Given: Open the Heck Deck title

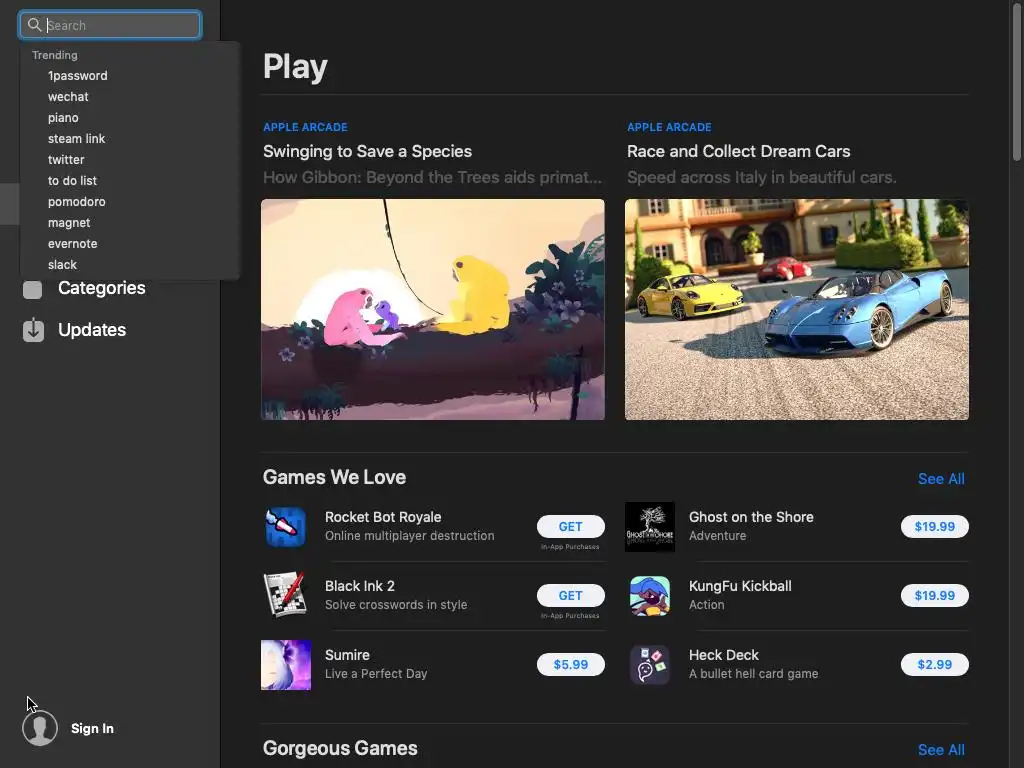Looking at the screenshot, I should click(x=724, y=655).
